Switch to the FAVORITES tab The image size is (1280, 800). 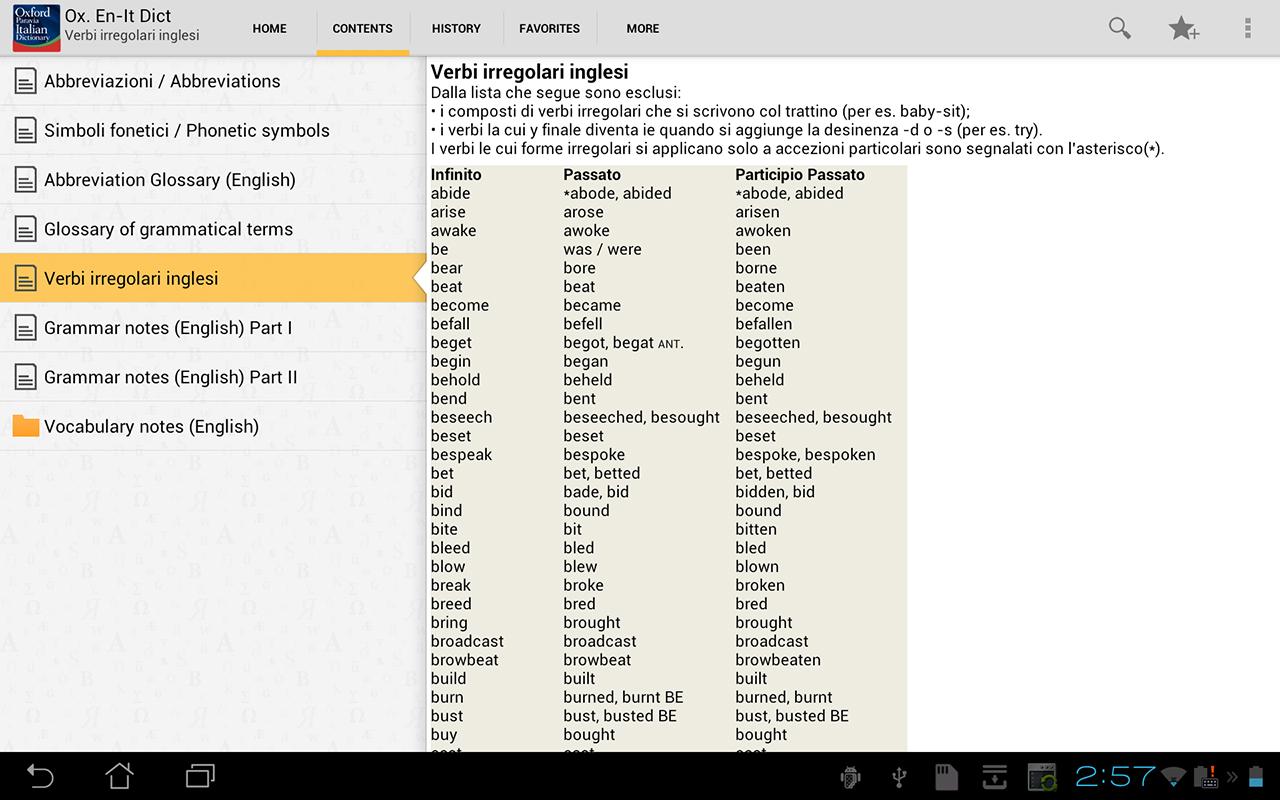549,28
